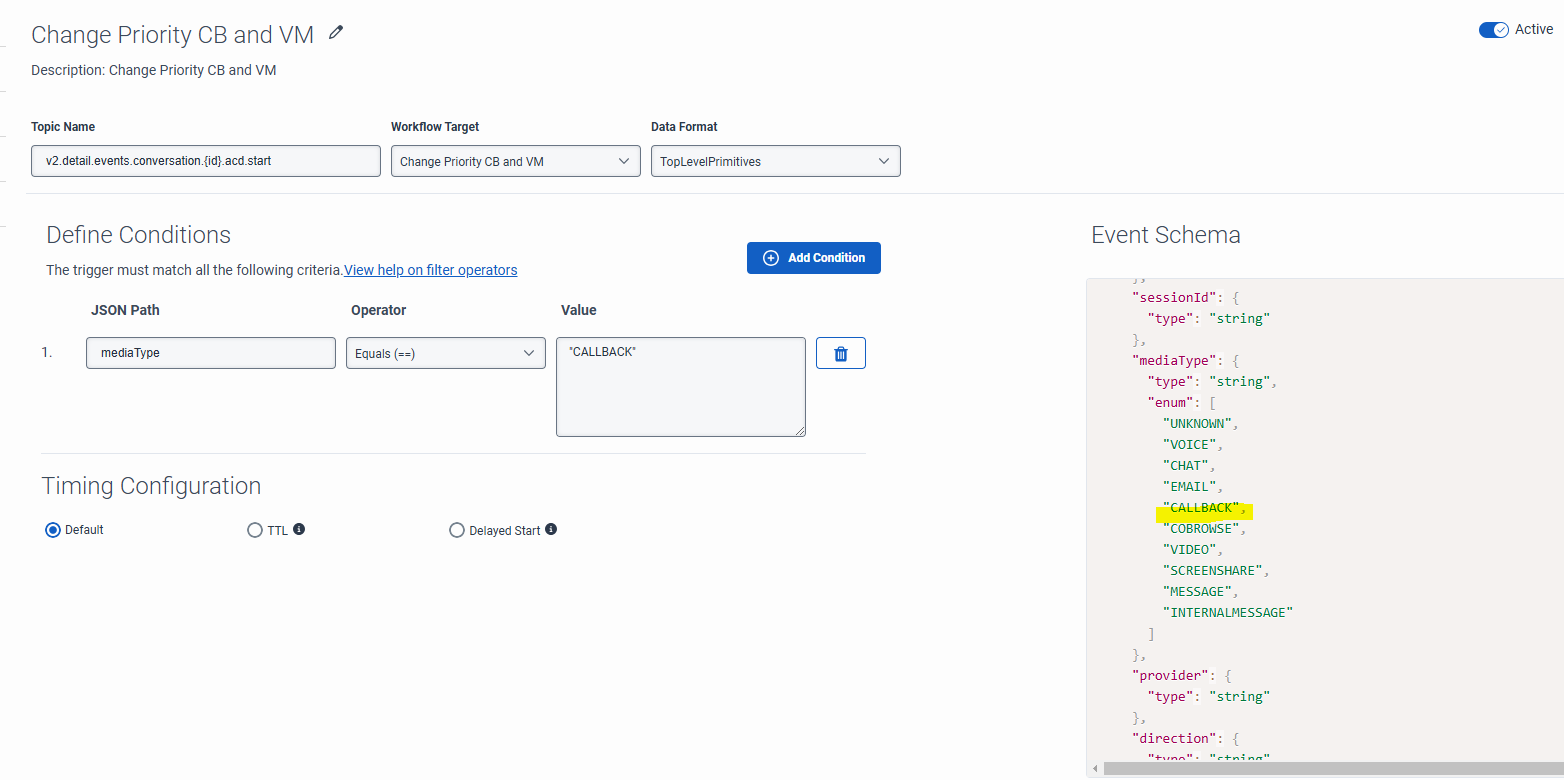This screenshot has width=1564, height=780.
Task: Select the Delayed Start radio button
Action: (x=457, y=530)
